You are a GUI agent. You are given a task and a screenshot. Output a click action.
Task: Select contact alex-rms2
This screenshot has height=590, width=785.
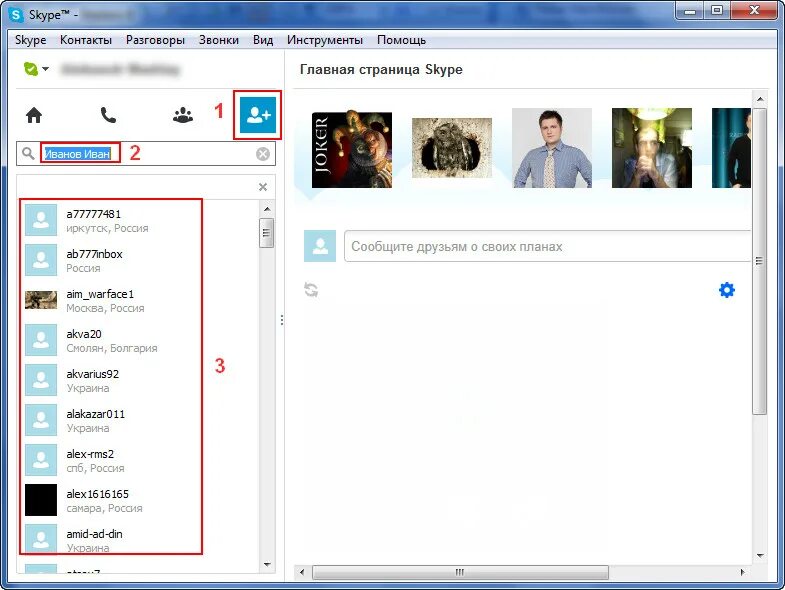140,461
